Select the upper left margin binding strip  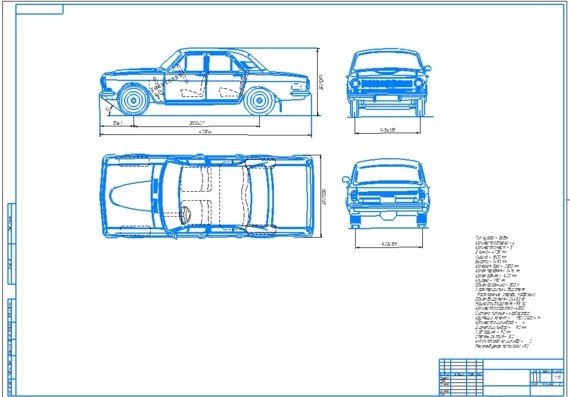pos(12,244)
